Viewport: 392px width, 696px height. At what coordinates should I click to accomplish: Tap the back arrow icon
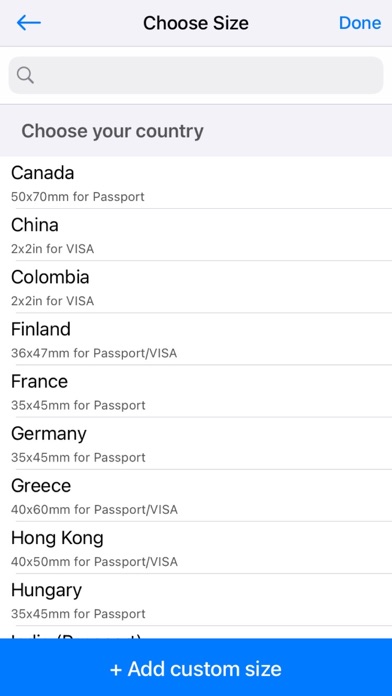28,23
